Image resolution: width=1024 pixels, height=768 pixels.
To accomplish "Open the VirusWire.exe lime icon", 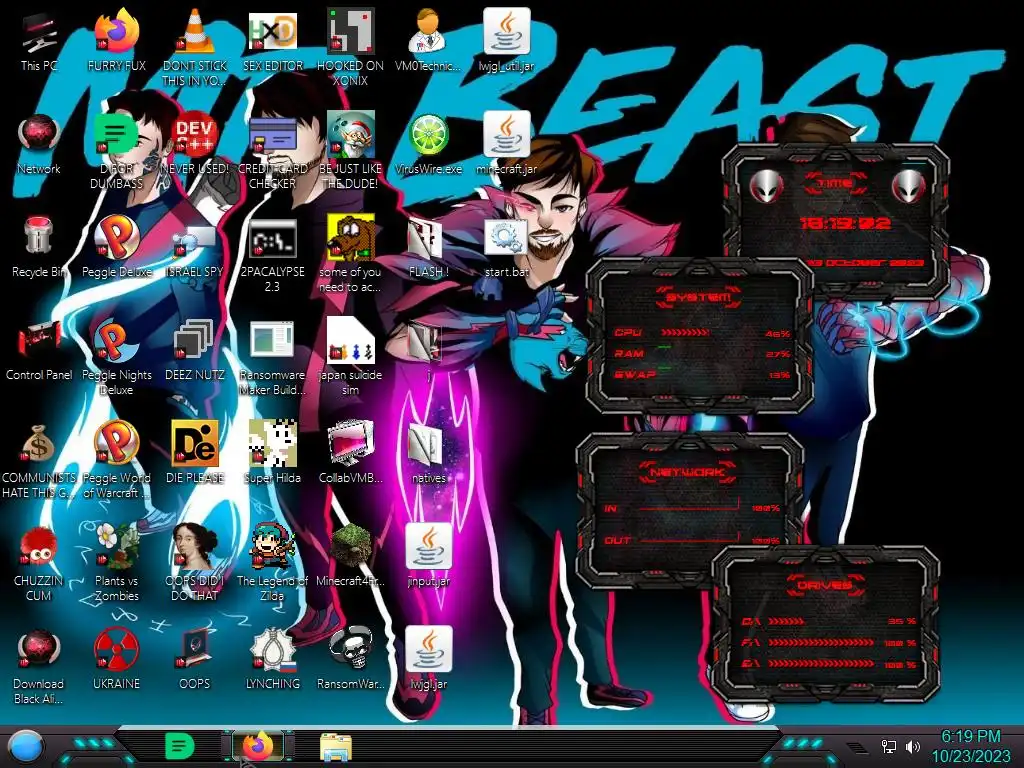I will (428, 136).
